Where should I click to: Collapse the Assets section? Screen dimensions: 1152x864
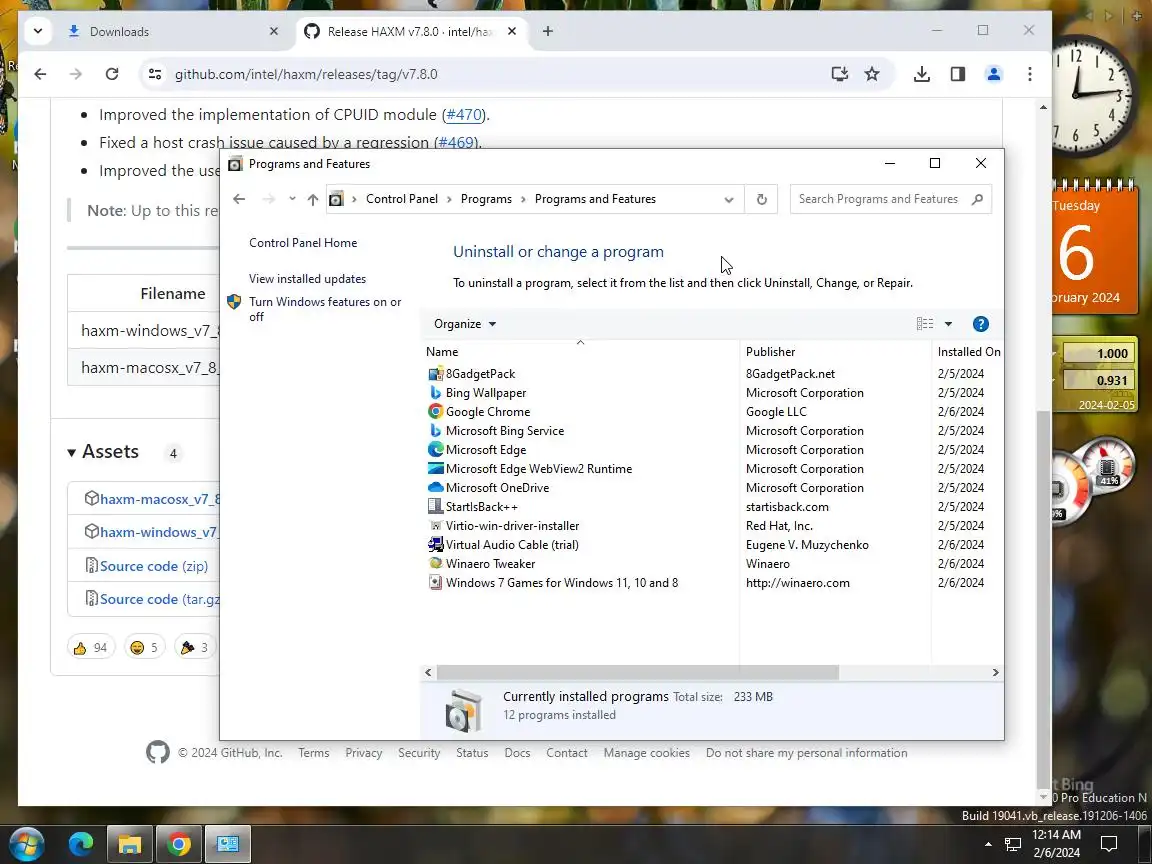point(71,453)
